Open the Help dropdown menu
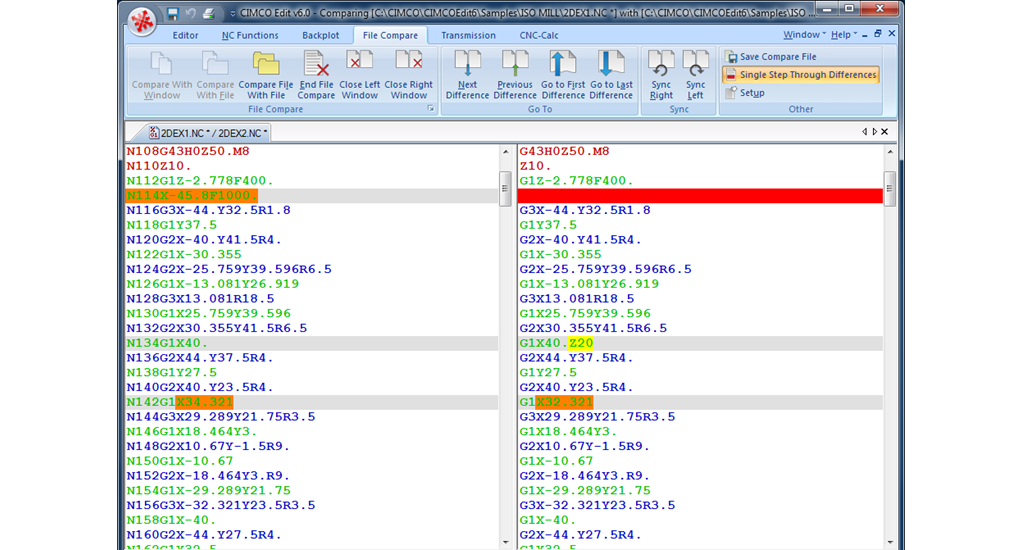This screenshot has width=1023, height=550. click(844, 35)
